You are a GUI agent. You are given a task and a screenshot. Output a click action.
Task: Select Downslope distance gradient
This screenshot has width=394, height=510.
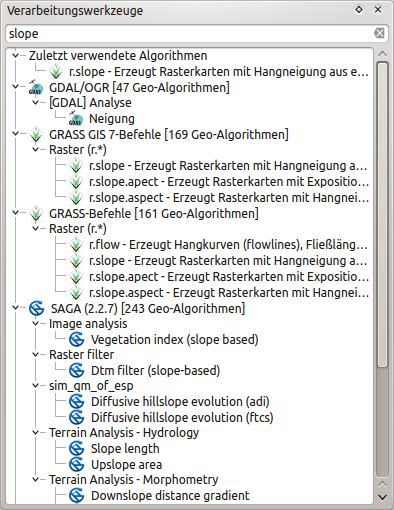point(170,496)
